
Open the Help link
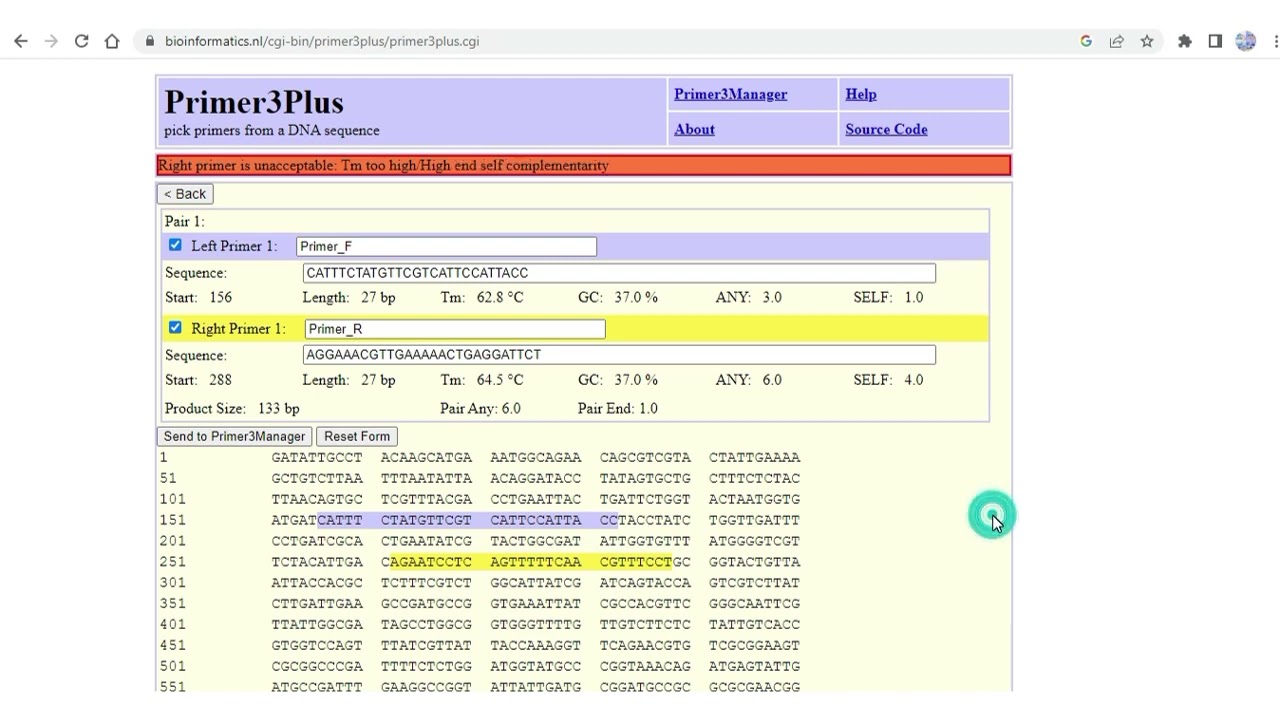click(861, 94)
